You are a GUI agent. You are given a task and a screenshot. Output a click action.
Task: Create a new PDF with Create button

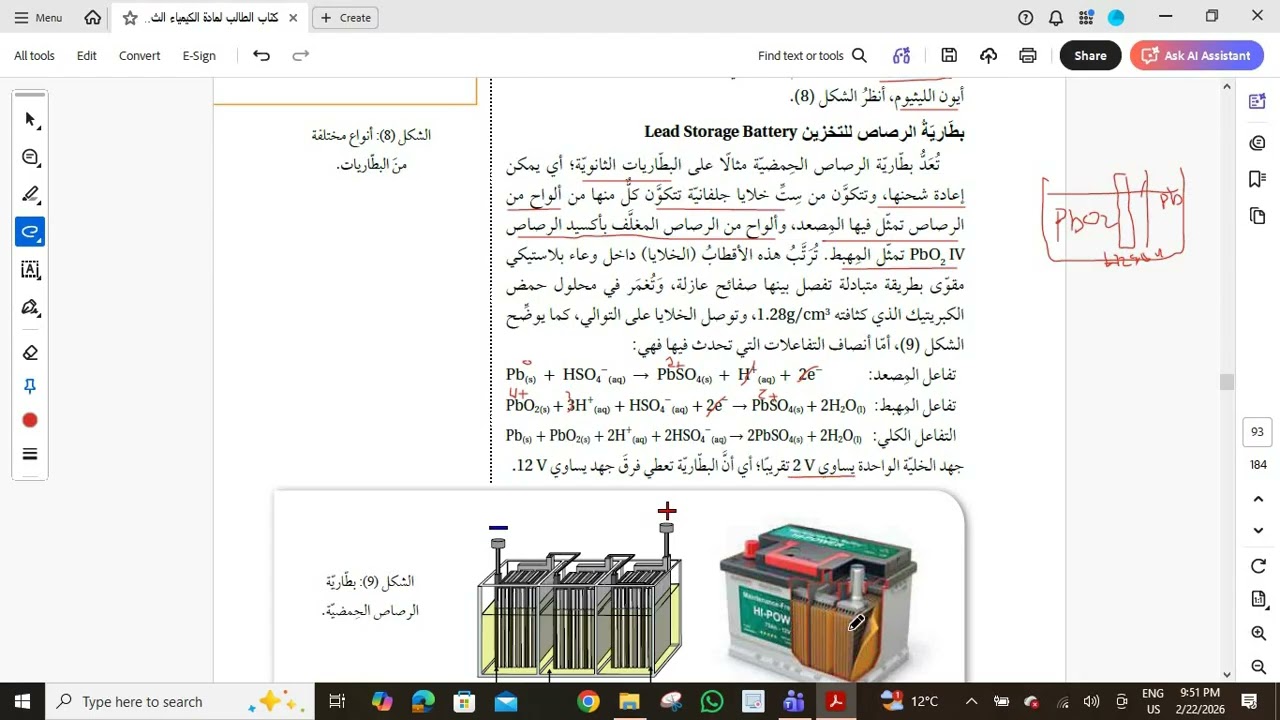(346, 18)
